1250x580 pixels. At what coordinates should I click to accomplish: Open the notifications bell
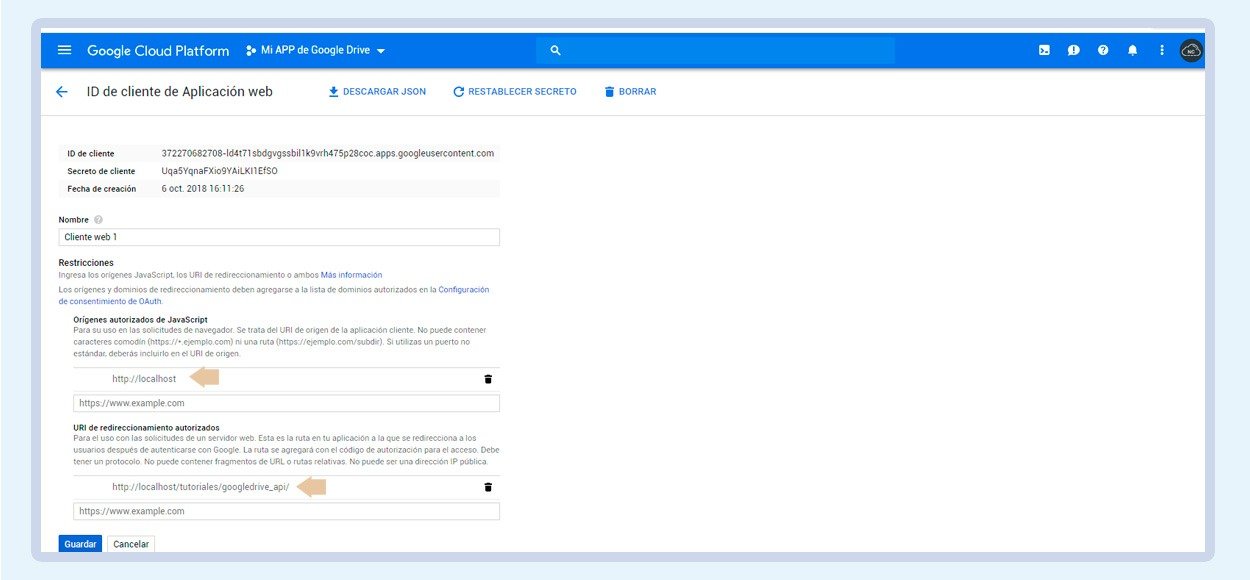point(1132,50)
